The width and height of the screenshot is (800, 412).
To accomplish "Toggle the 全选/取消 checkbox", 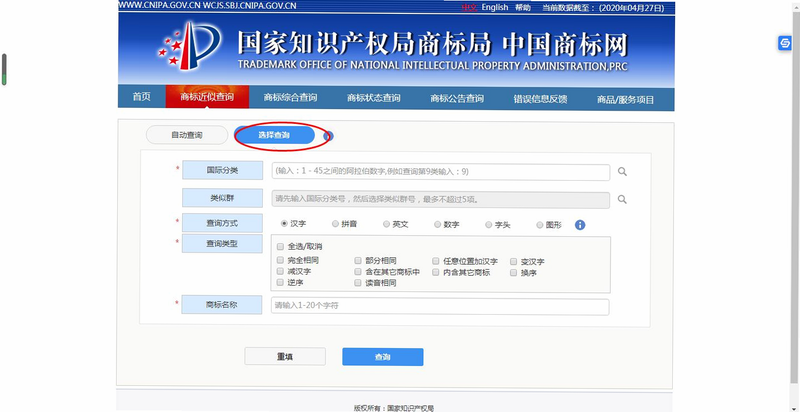I will click(280, 246).
